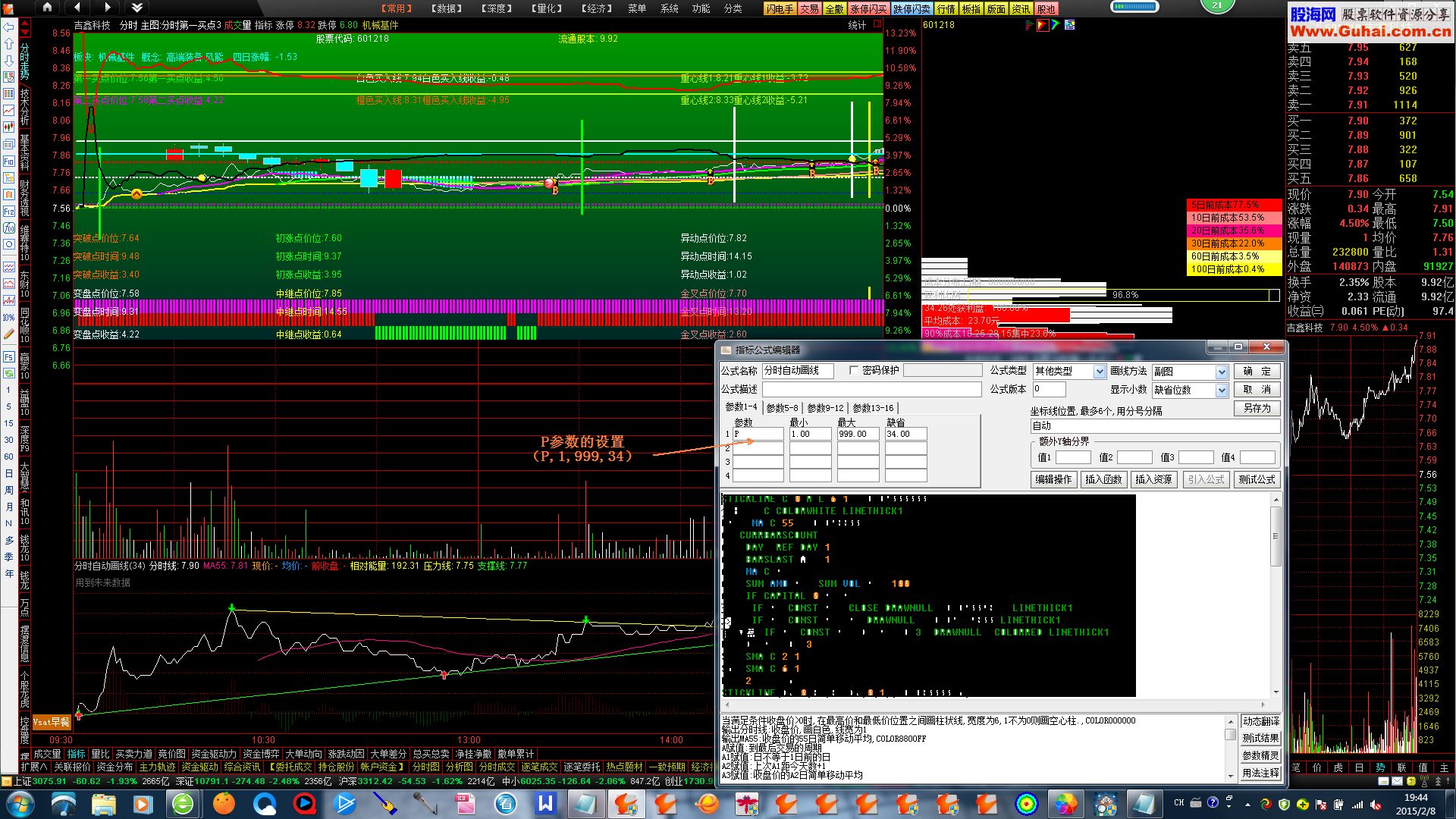
Task: Click the 跌停闪卖 toolbar button
Action: point(912,9)
